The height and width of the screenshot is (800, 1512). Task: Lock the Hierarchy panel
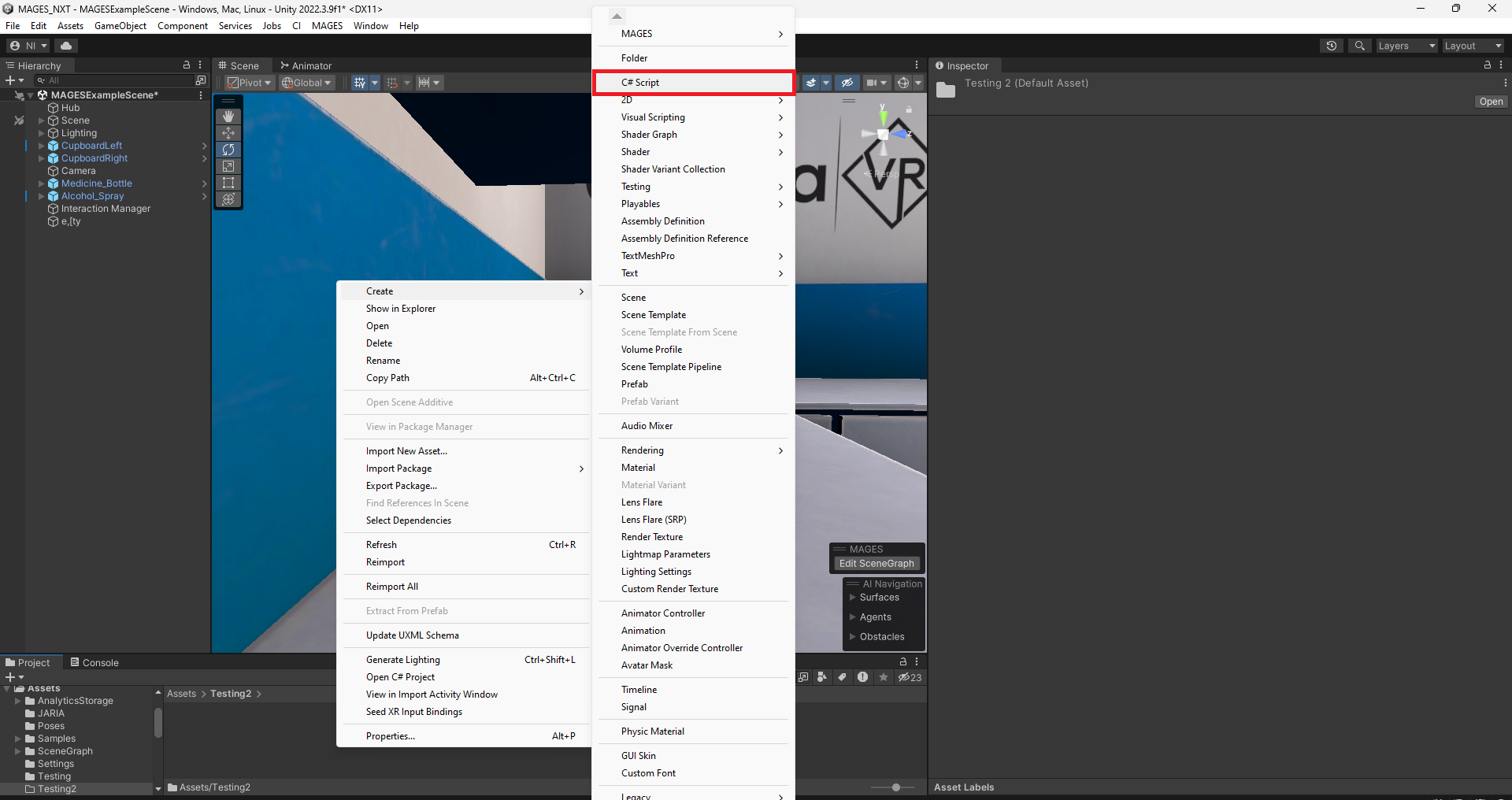pos(187,65)
